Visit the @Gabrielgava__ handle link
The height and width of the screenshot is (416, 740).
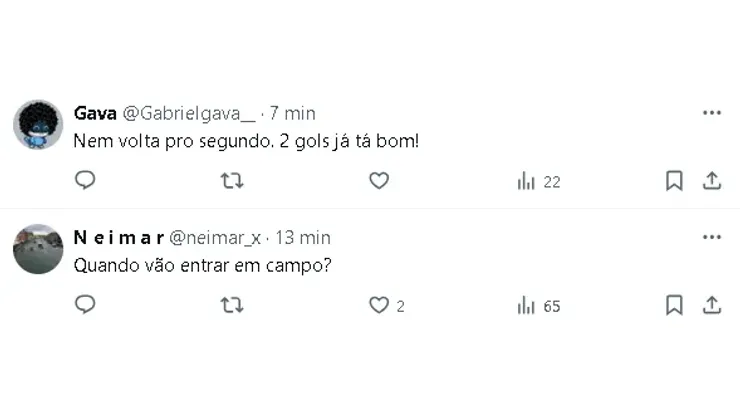tap(189, 114)
